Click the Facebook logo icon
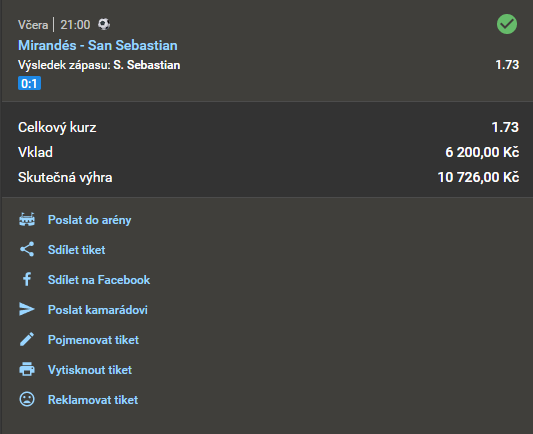533x434 pixels. point(27,279)
